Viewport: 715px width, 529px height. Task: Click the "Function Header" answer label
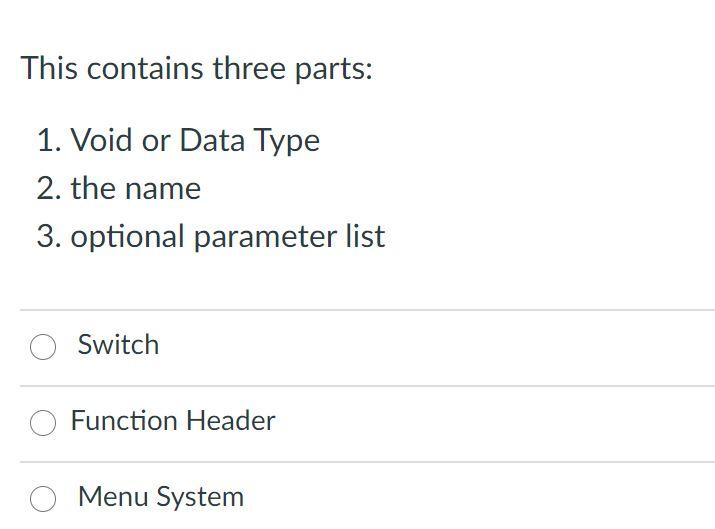[173, 421]
